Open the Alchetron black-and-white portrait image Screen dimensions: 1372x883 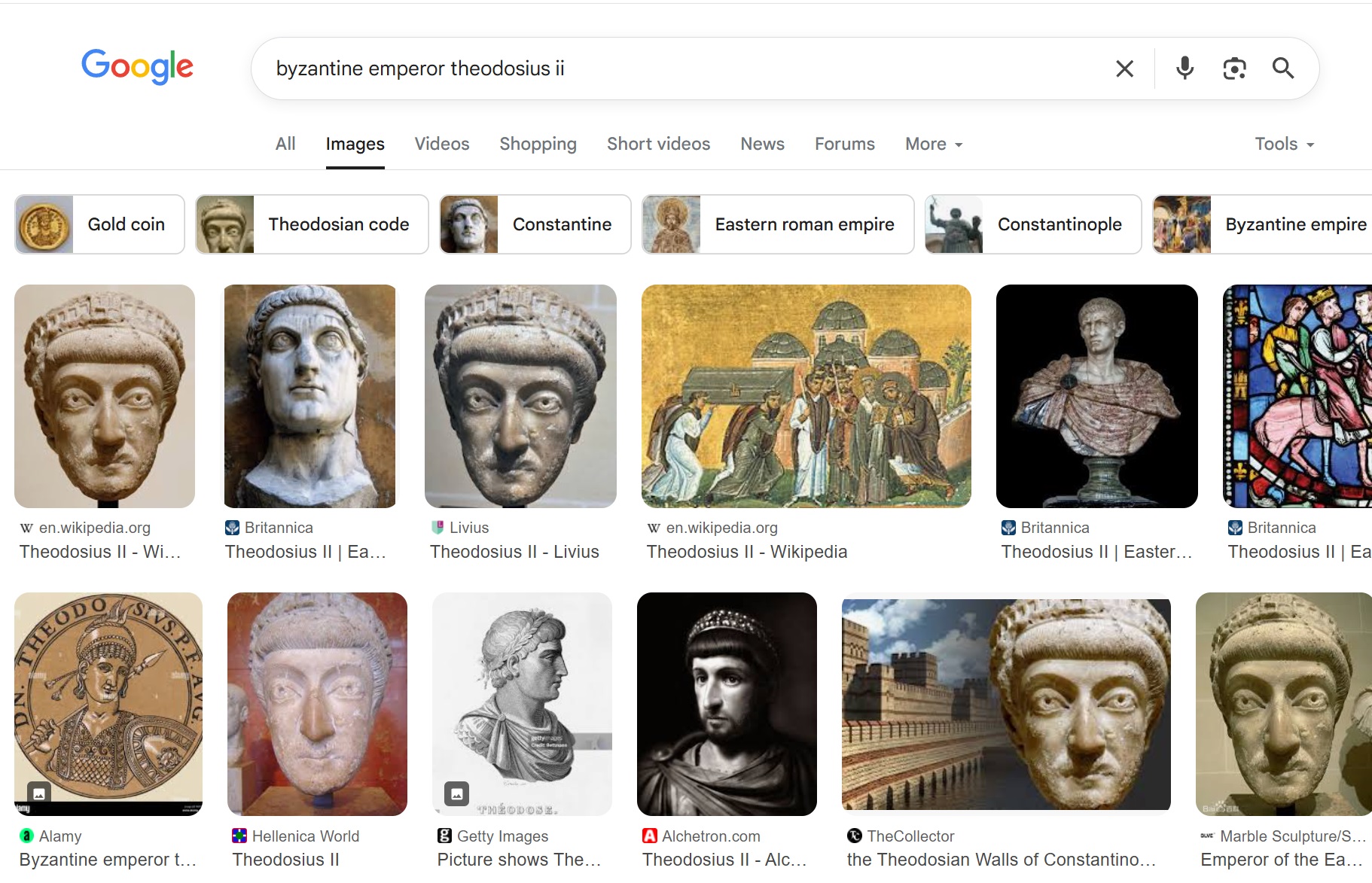click(727, 704)
